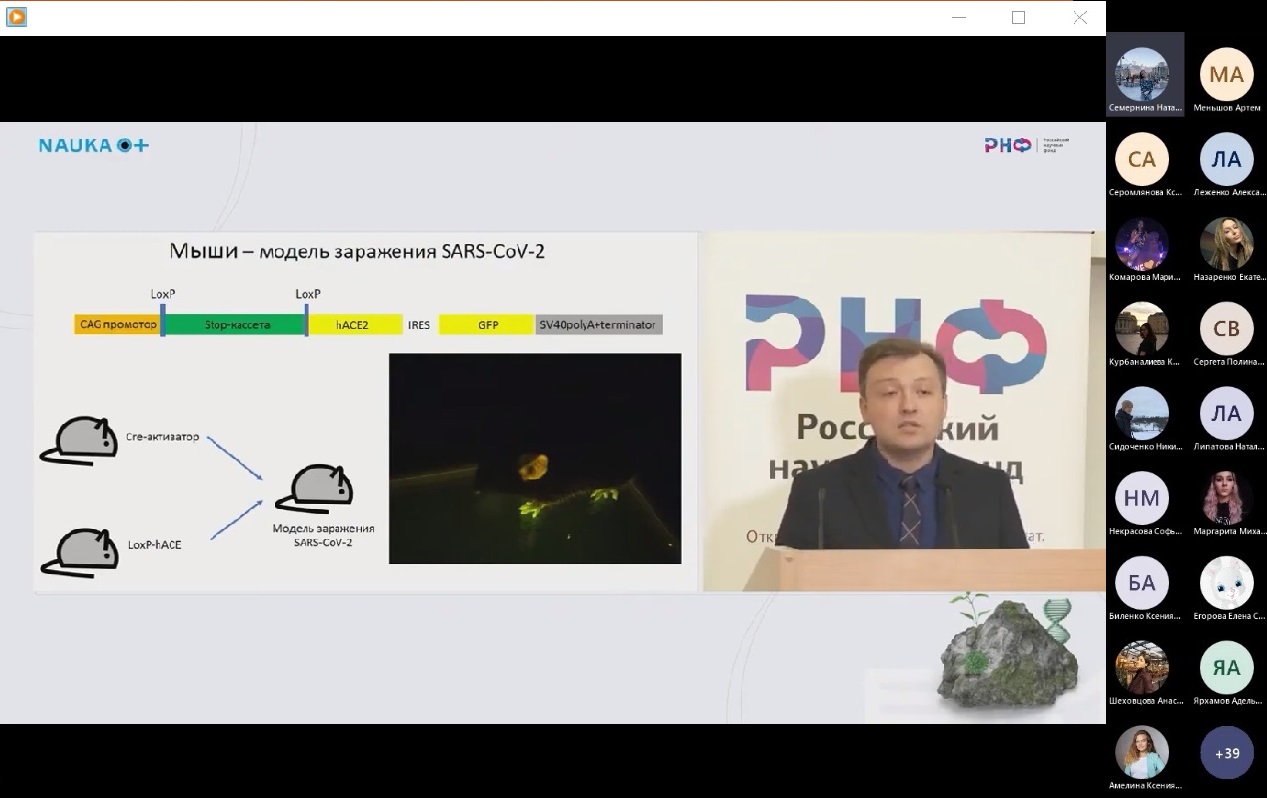Open Курбаналиева participant photo avatar
Screen dimensions: 1267x798
tap(1141, 329)
